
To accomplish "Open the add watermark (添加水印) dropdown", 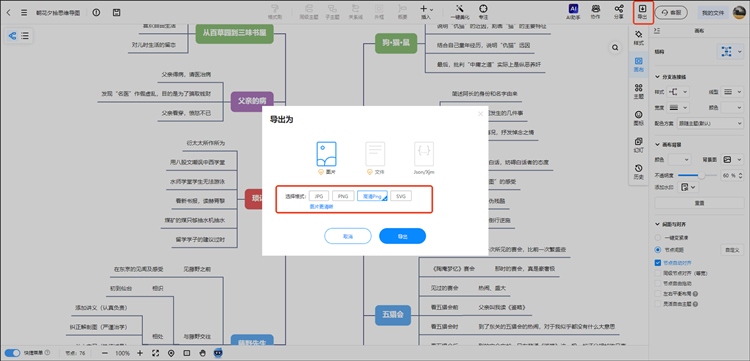I will pyautogui.click(x=688, y=187).
